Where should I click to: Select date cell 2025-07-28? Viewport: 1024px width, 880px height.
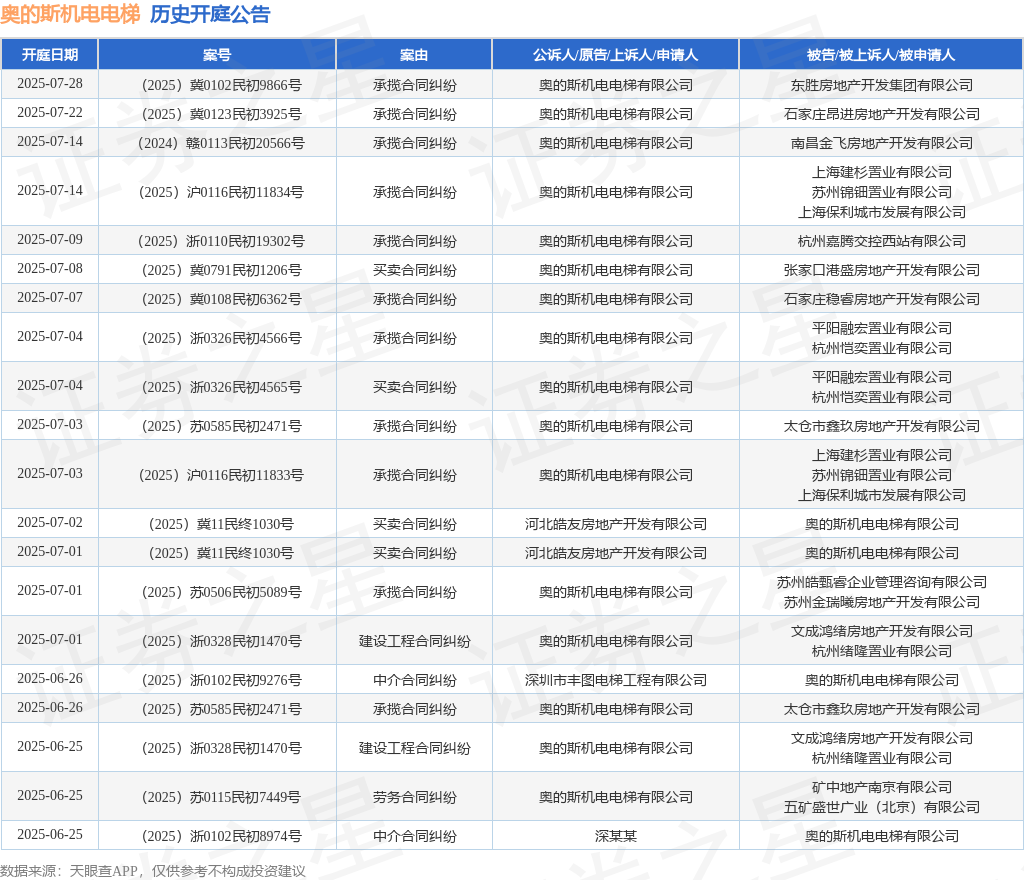pos(50,84)
